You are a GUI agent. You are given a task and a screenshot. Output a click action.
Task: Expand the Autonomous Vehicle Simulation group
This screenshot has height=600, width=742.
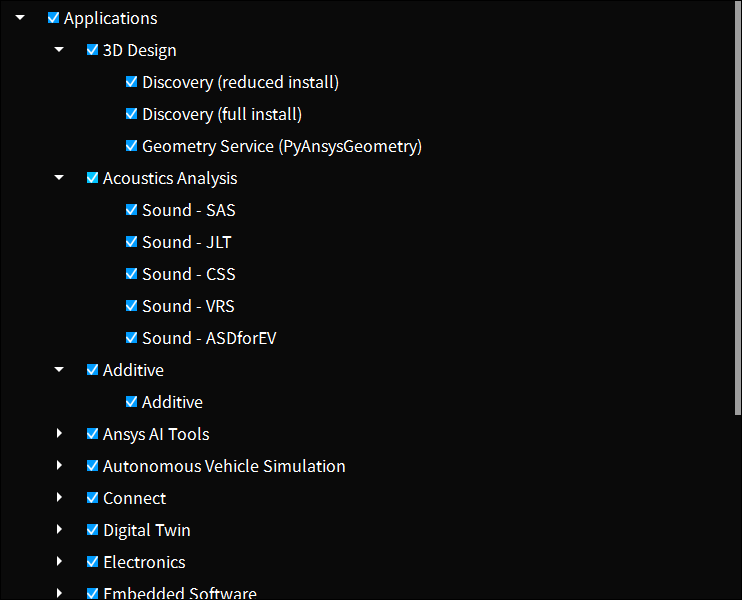tap(60, 466)
